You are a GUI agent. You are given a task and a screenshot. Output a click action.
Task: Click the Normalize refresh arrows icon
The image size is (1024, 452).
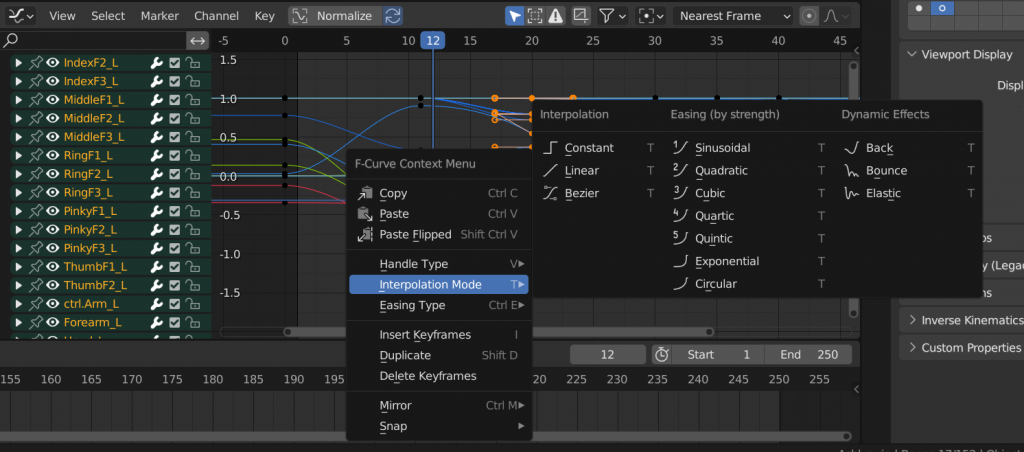pos(393,16)
